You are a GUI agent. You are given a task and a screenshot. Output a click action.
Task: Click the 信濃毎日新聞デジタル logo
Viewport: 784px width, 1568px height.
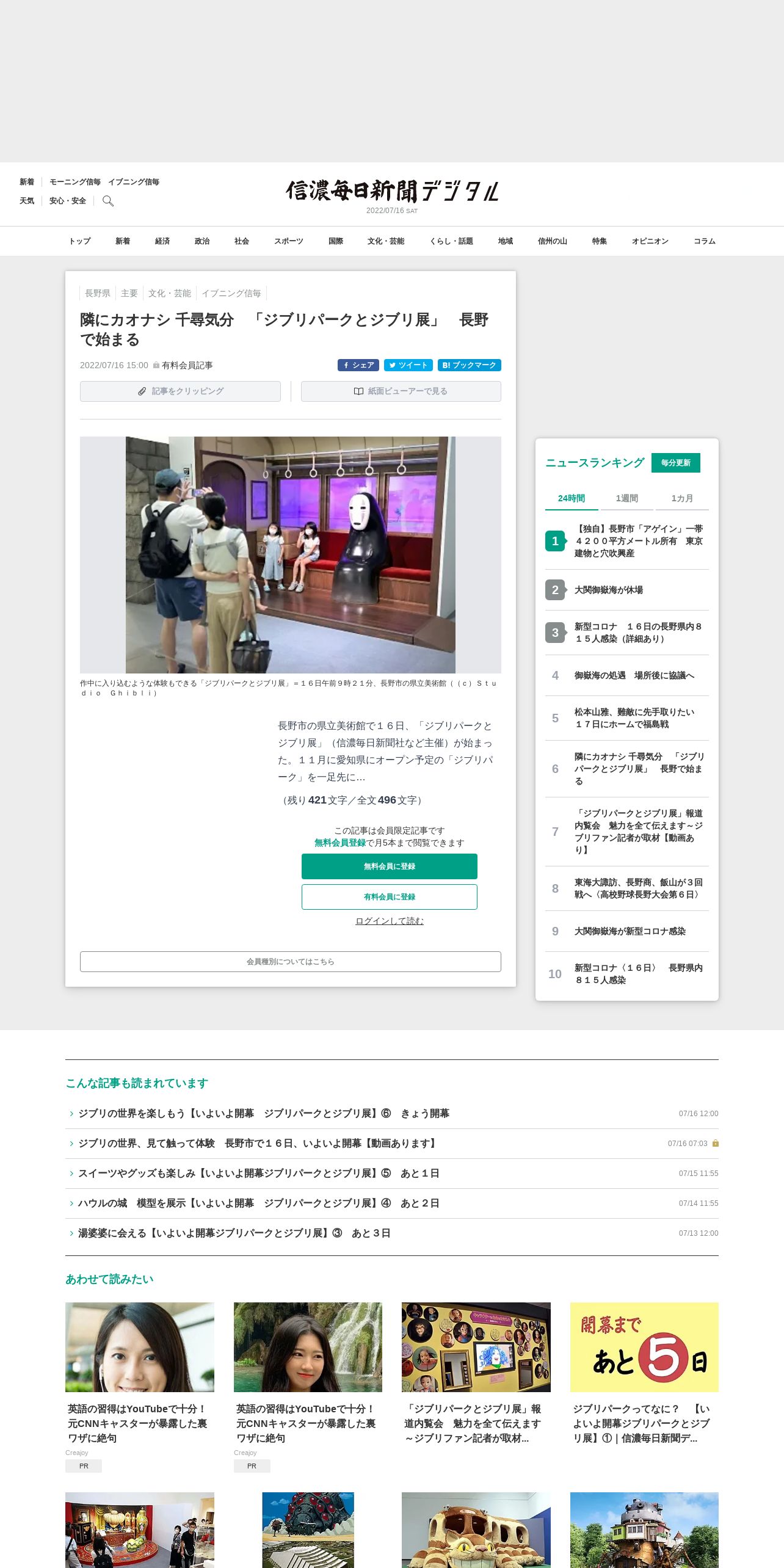pos(392,191)
